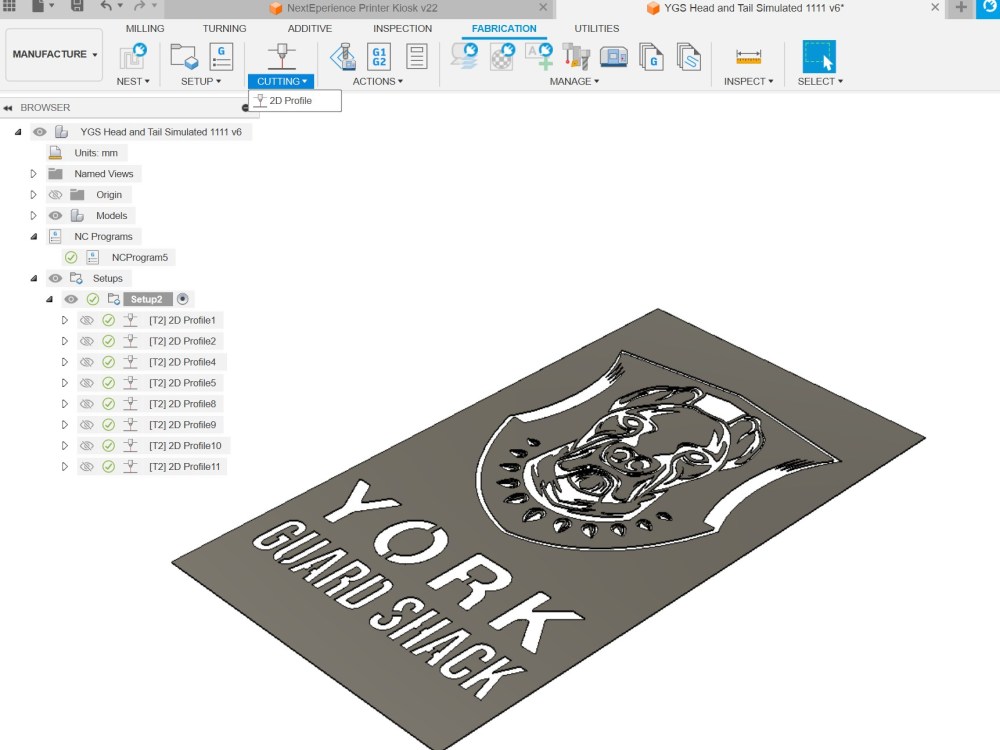
Task: Switch to the INSPECTION tab
Action: tap(402, 29)
